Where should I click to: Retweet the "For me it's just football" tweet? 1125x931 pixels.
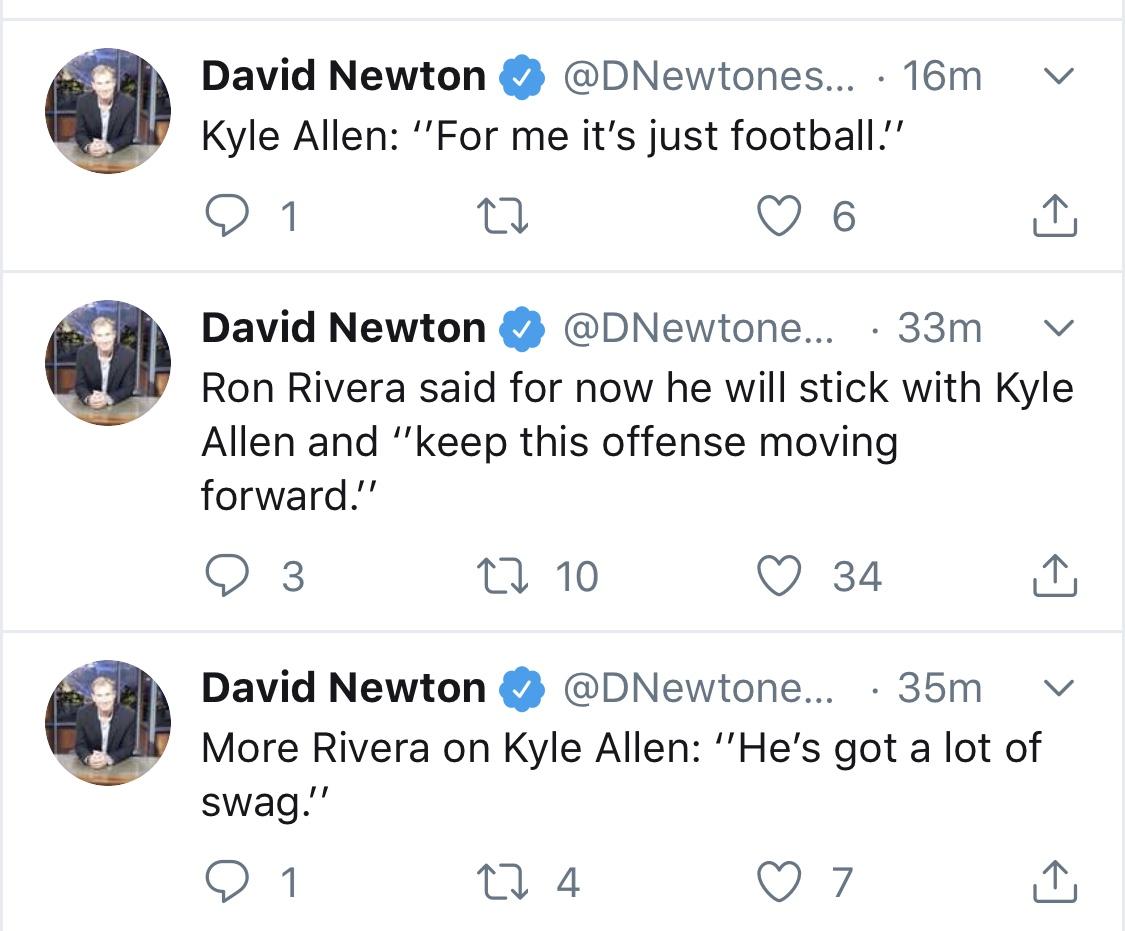click(x=503, y=217)
